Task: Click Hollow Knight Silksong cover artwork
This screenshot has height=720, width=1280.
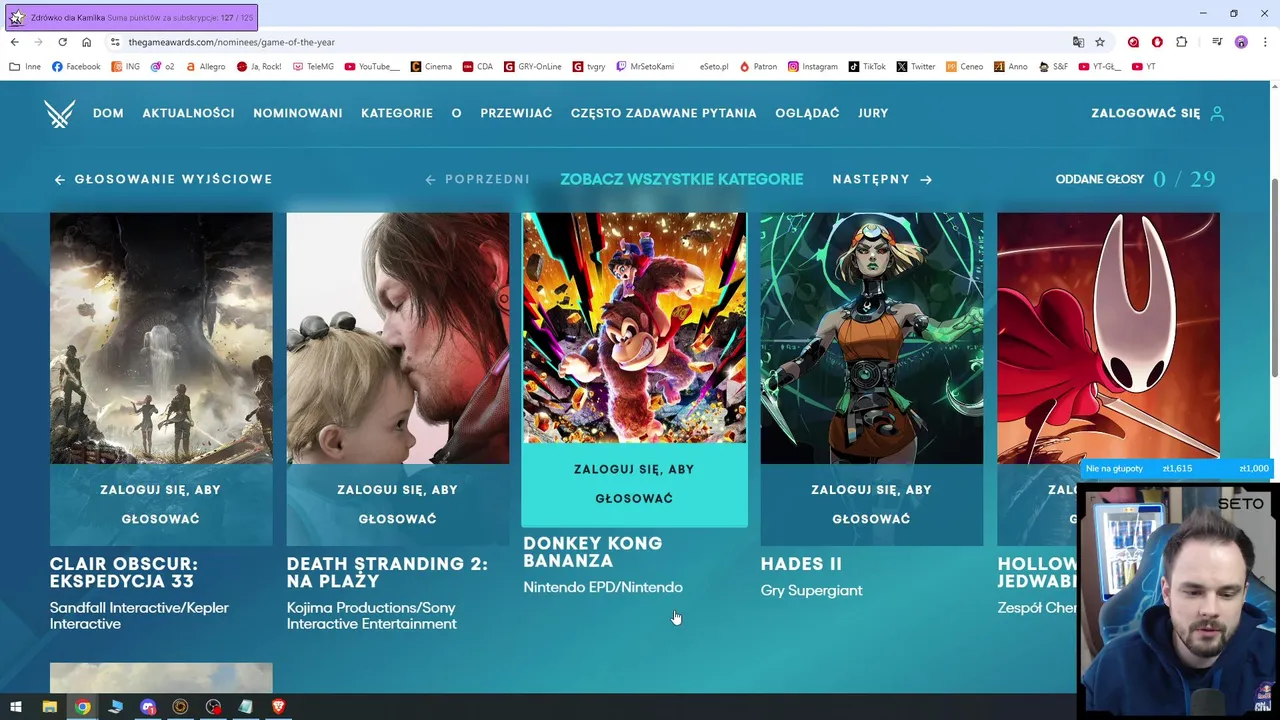Action: (1108, 338)
